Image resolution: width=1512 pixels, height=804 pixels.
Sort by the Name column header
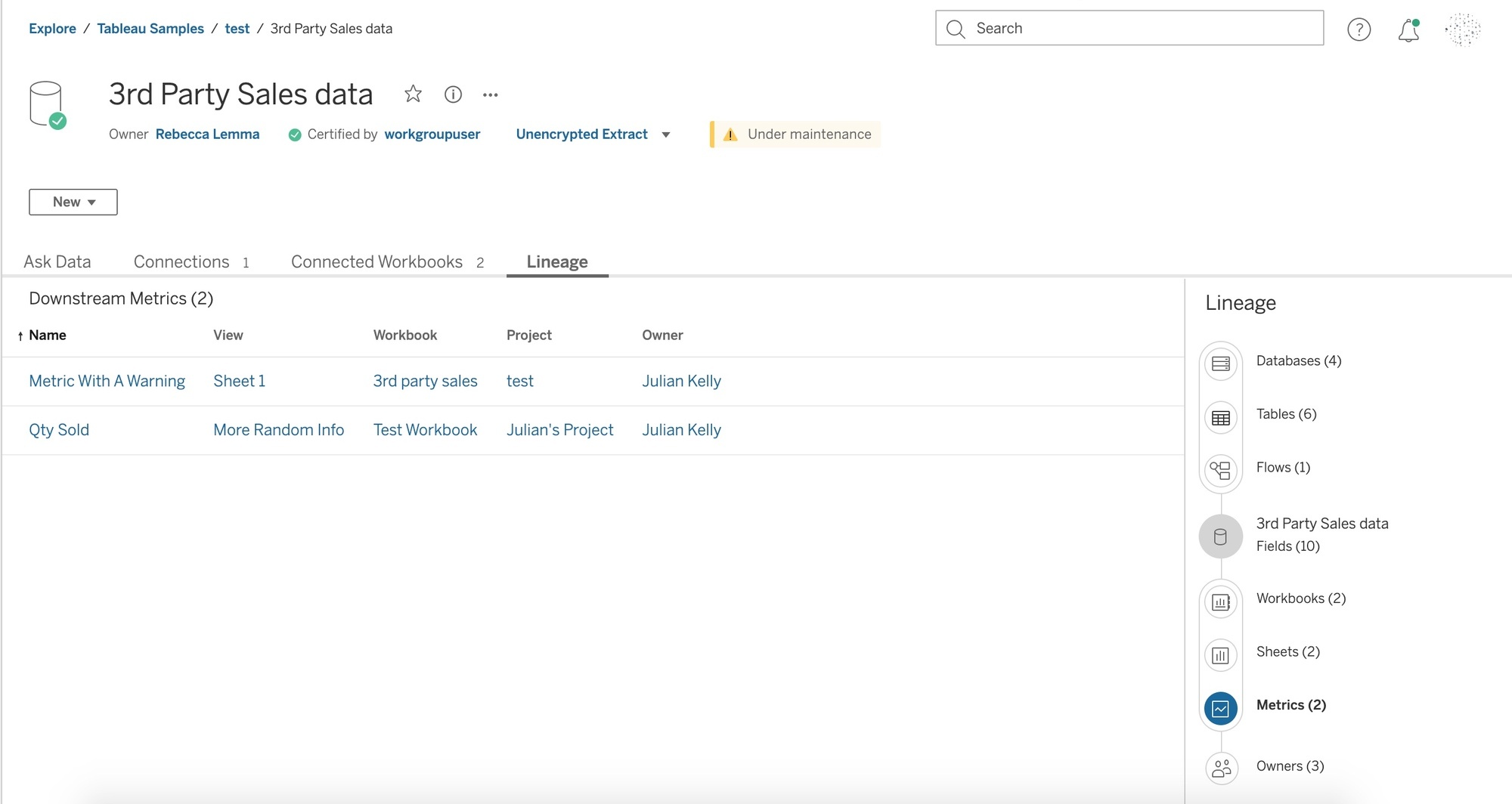pyautogui.click(x=47, y=336)
